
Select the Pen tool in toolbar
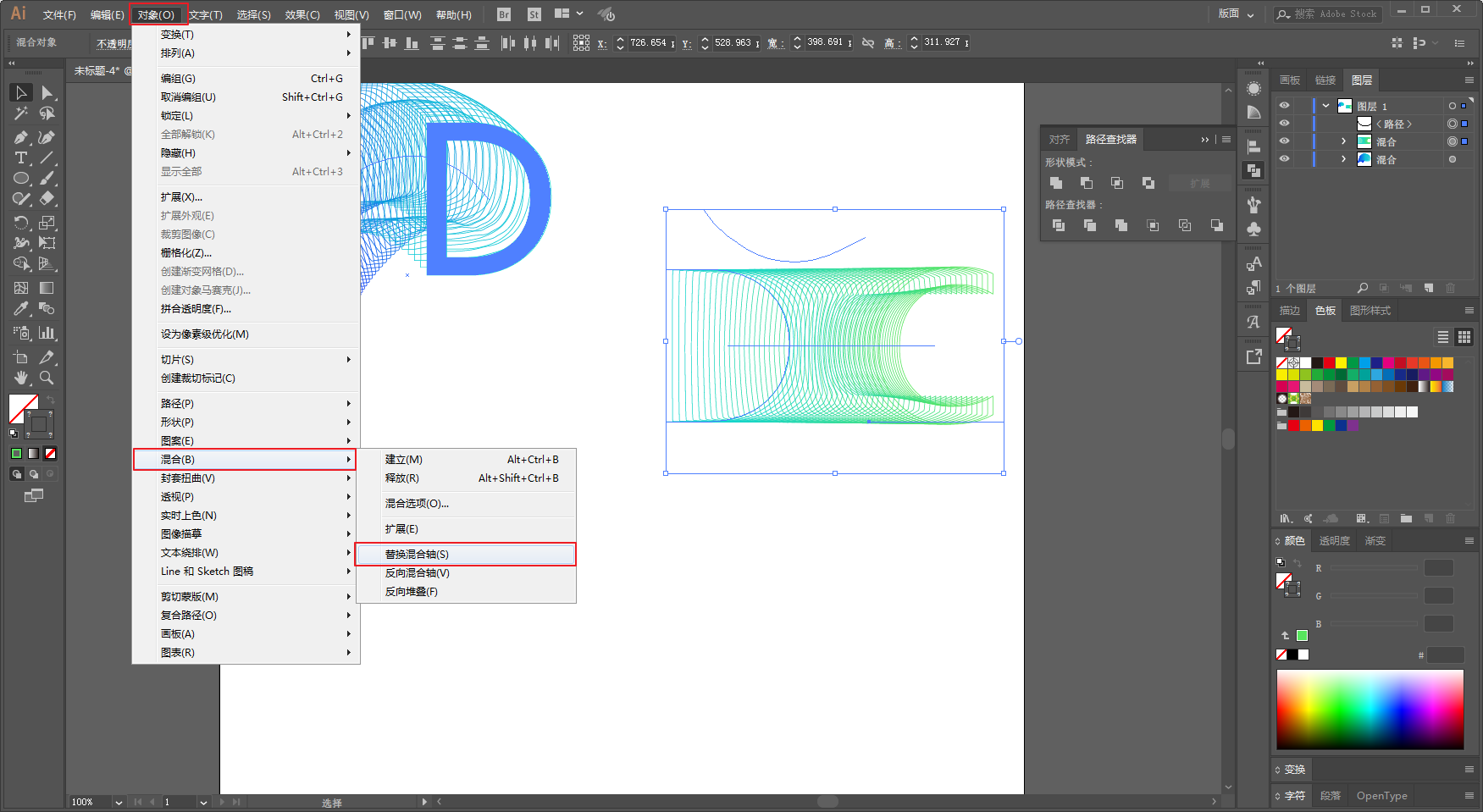pos(21,137)
